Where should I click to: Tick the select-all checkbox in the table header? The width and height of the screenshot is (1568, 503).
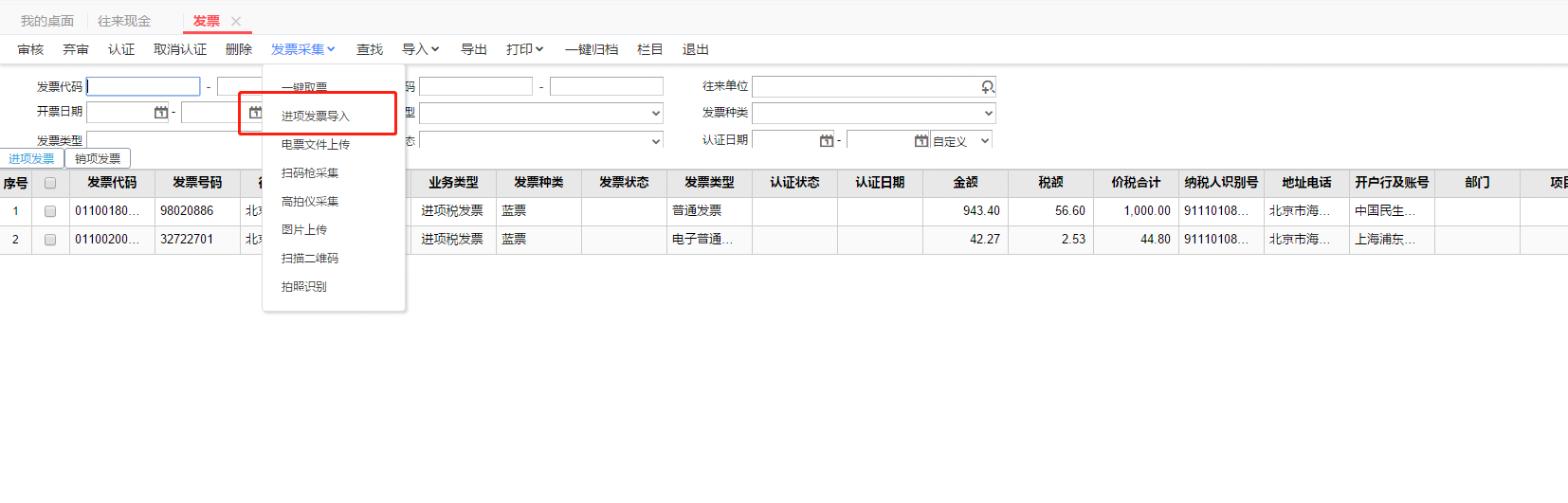50,183
